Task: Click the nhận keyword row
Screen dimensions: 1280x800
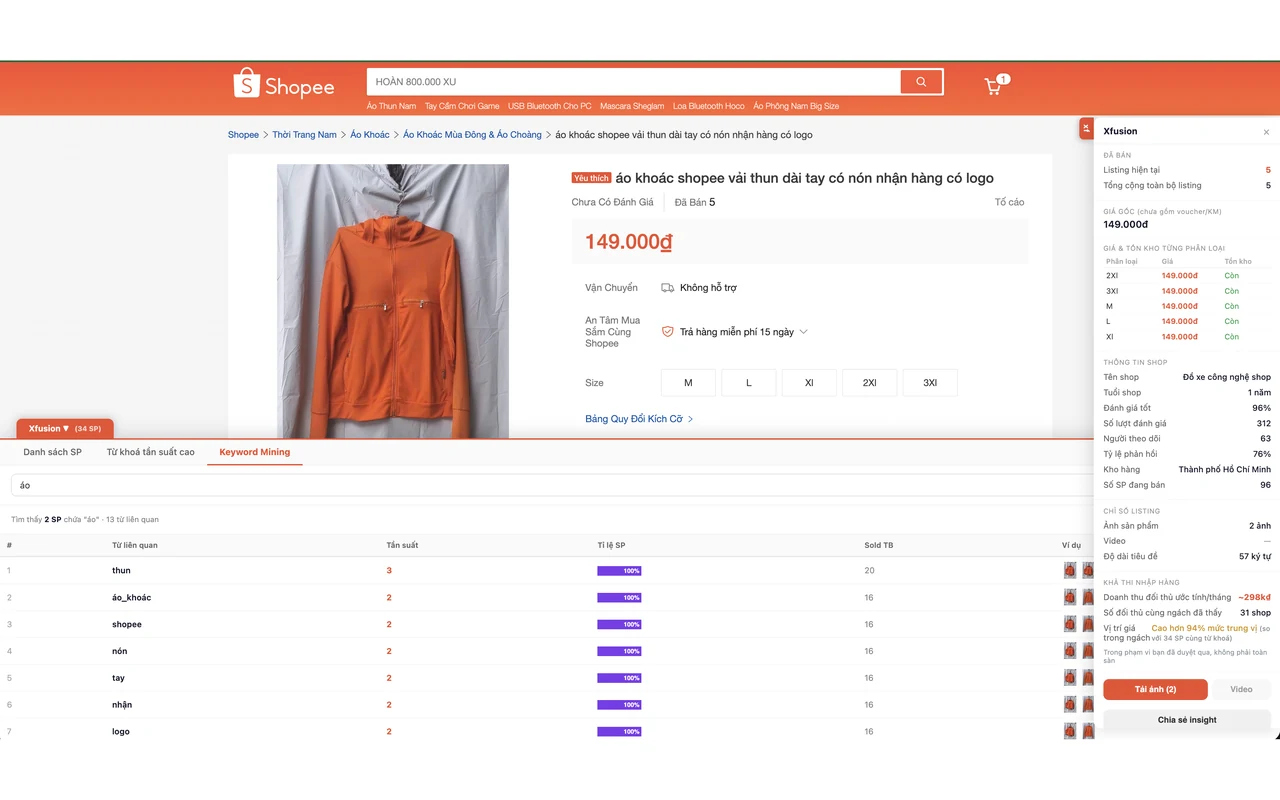Action: tap(547, 705)
